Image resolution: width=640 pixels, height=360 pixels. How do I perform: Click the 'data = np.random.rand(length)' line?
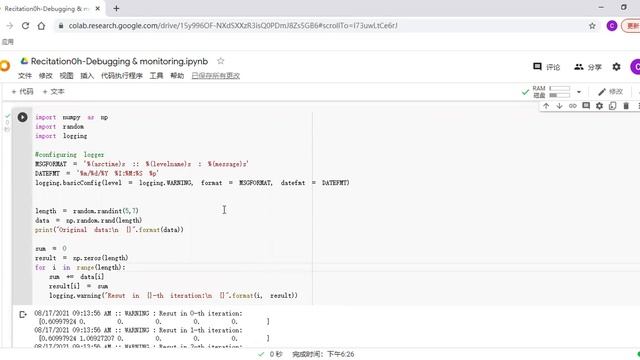coord(89,220)
